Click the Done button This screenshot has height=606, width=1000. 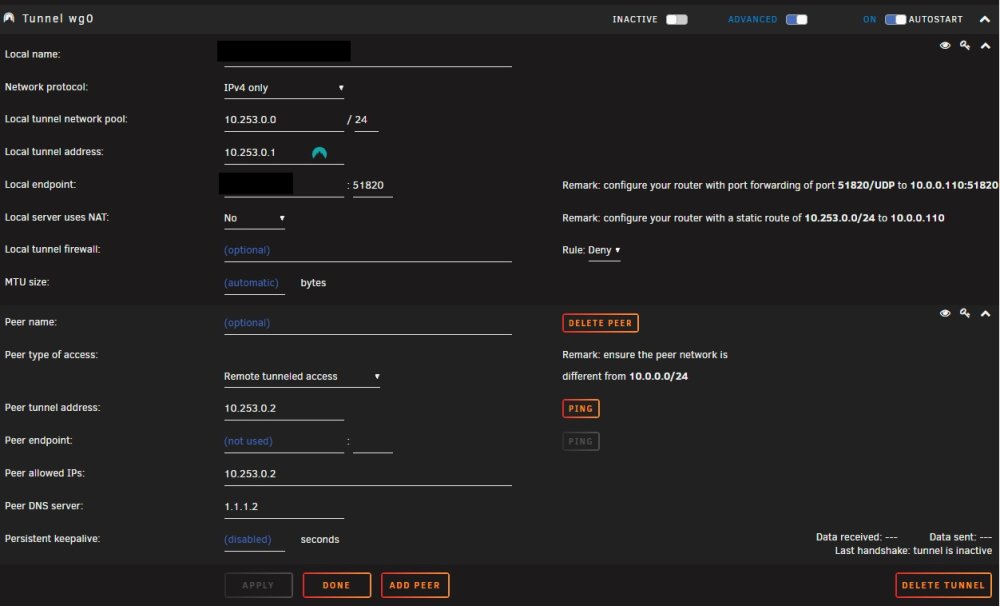pos(337,585)
